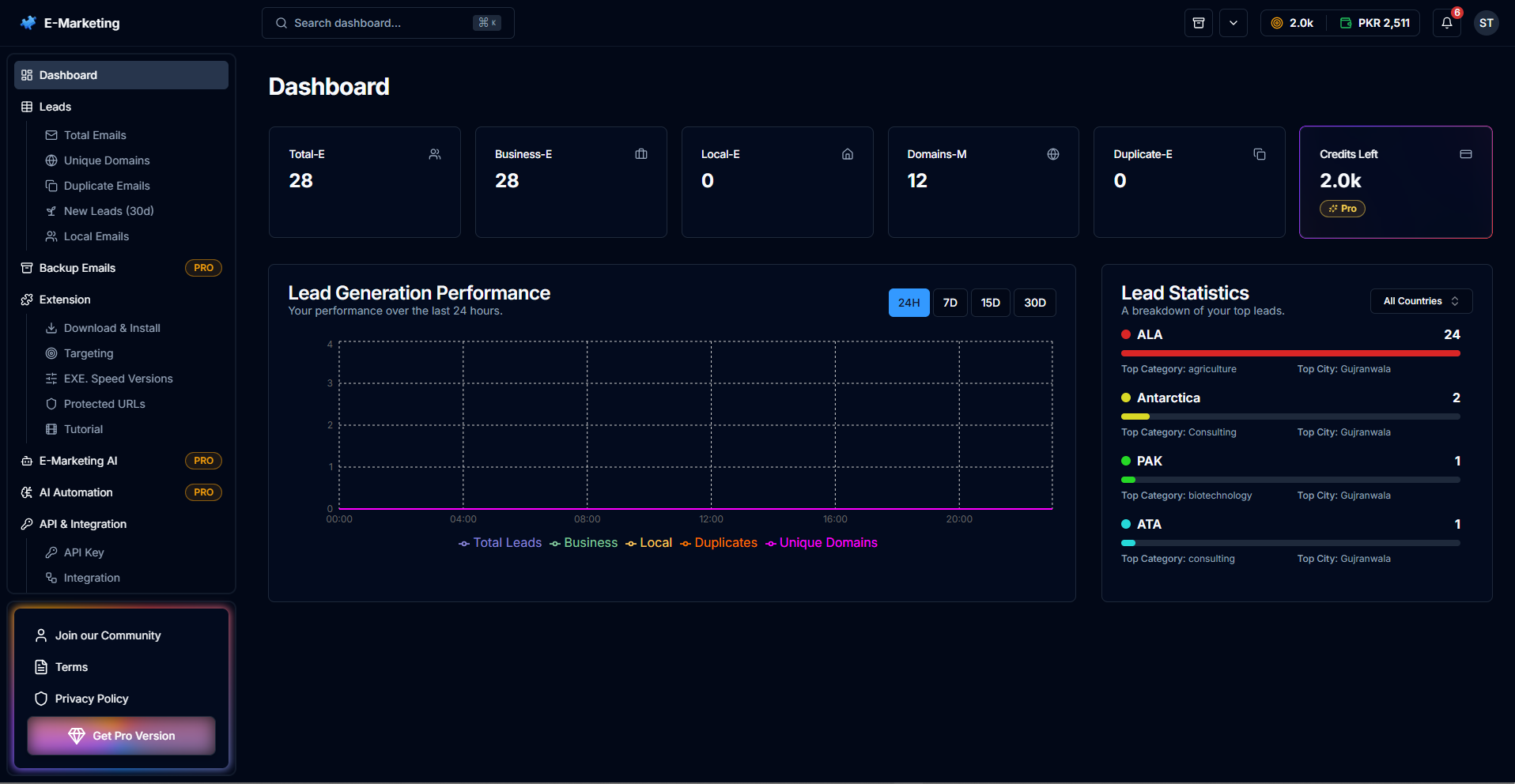The width and height of the screenshot is (1515, 784).
Task: Click the notification bell icon
Action: [1446, 23]
